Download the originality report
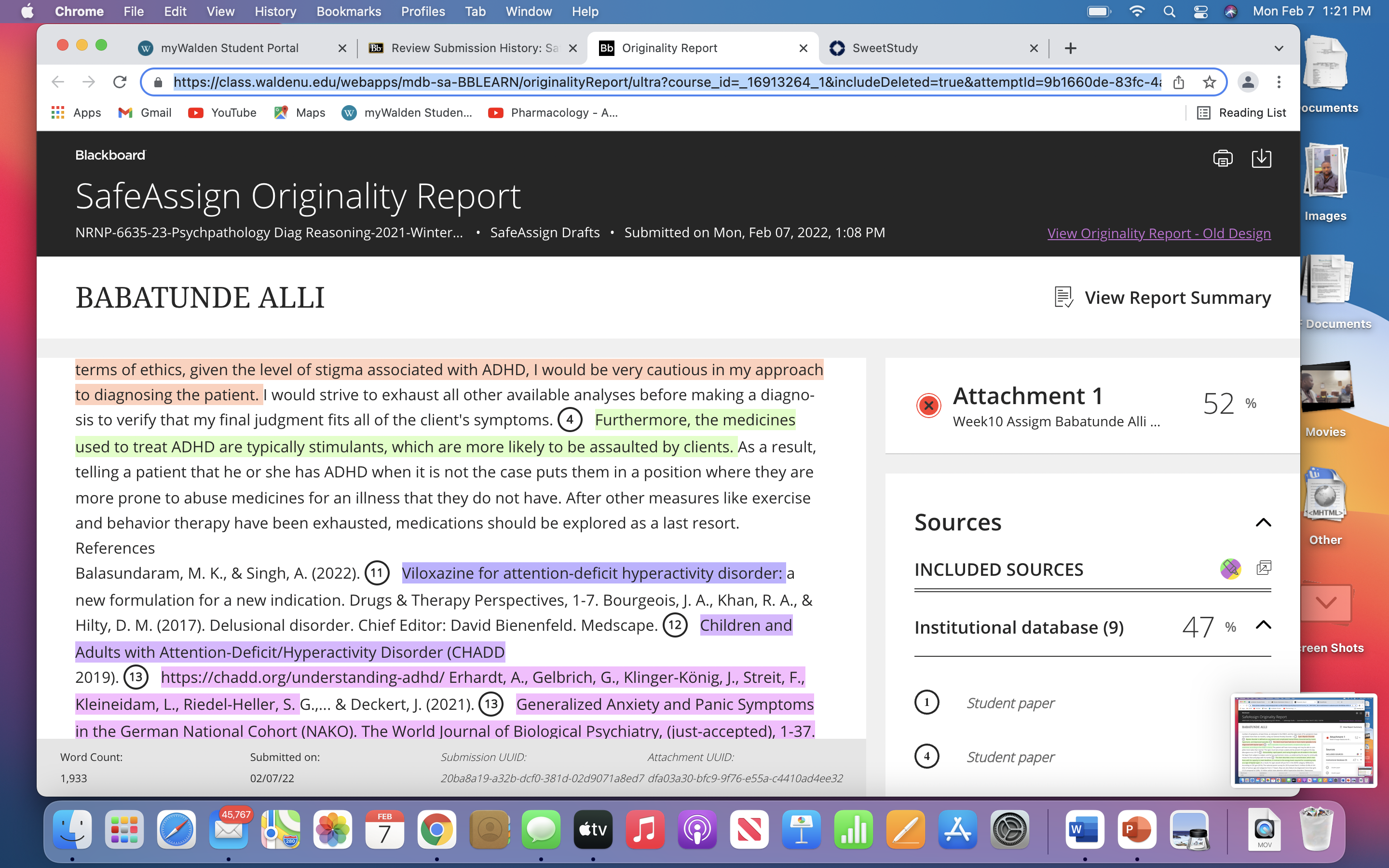Viewport: 1389px width, 868px height. point(1261,159)
